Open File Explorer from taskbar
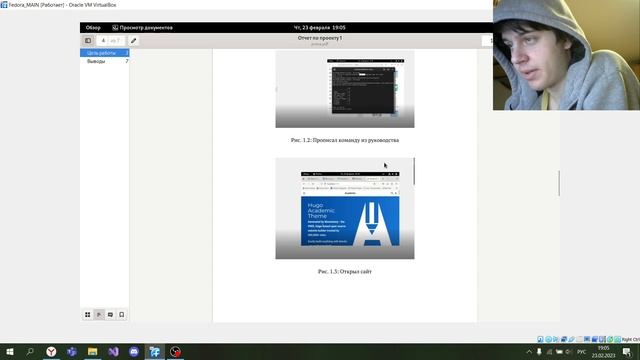The height and width of the screenshot is (360, 640). pyautogui.click(x=93, y=351)
